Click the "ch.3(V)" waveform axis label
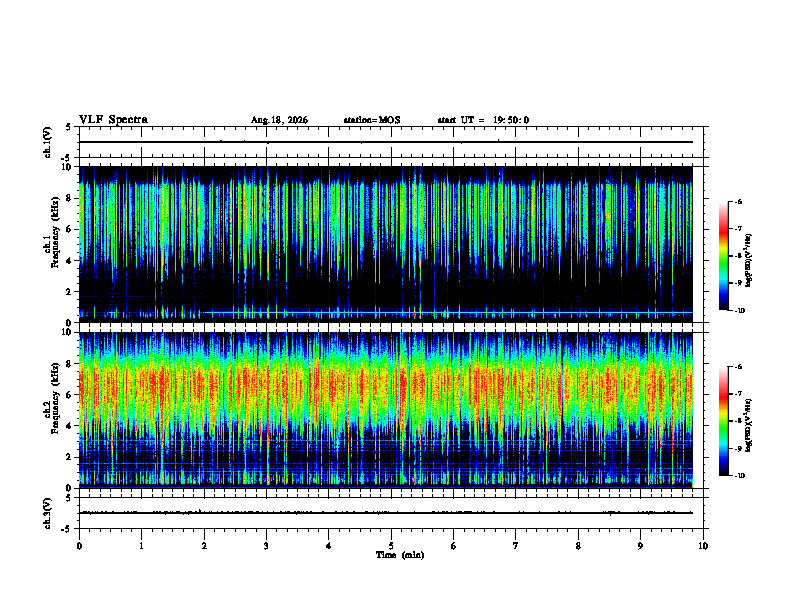Screen dimensions: 792x612 (47, 513)
